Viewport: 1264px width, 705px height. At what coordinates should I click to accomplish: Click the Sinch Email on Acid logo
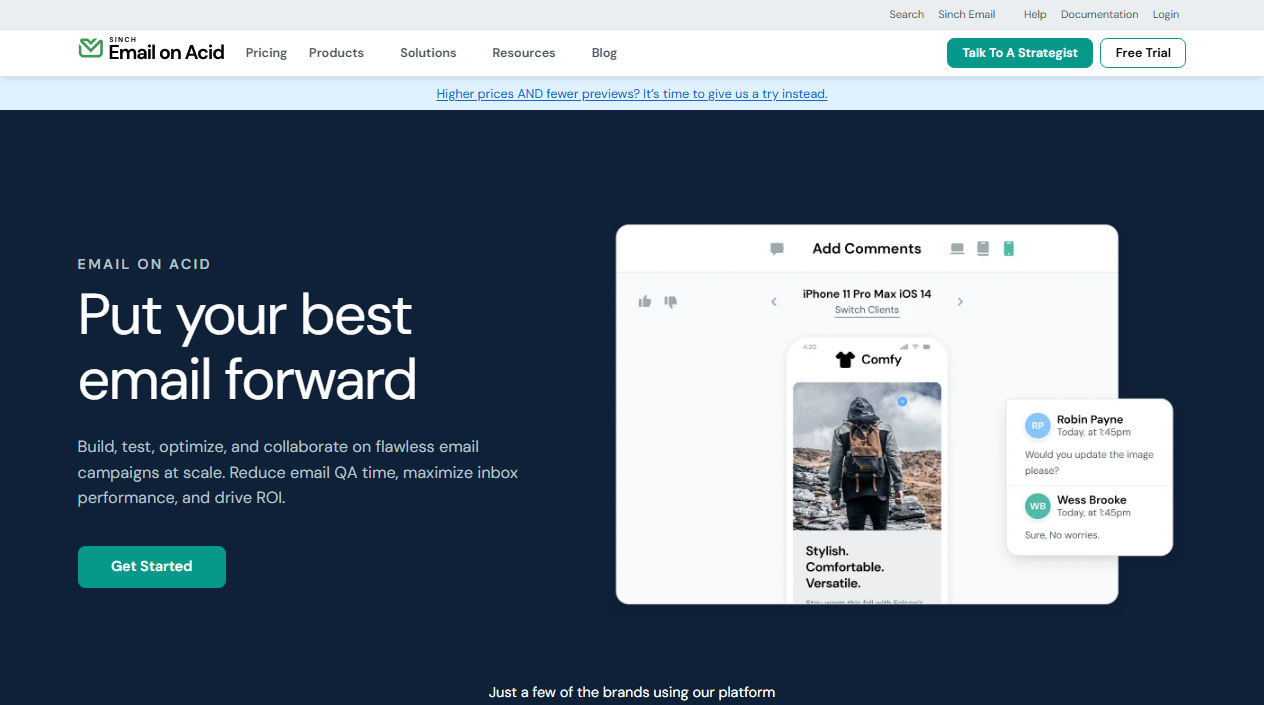(151, 49)
